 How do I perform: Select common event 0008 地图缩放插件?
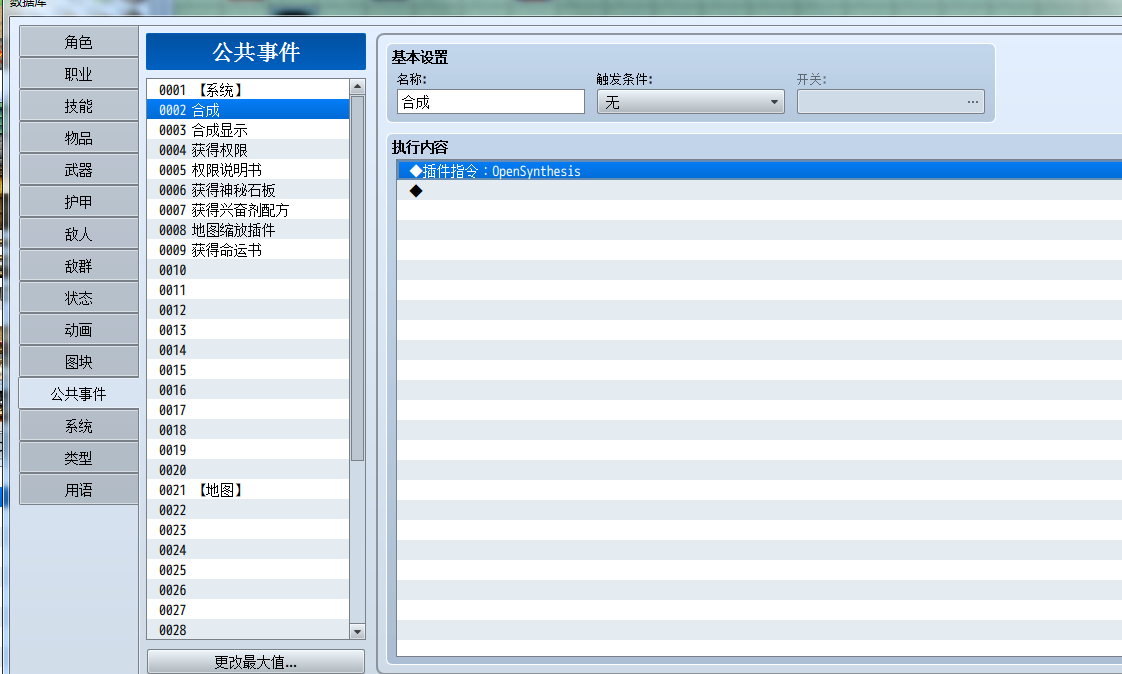(x=248, y=230)
